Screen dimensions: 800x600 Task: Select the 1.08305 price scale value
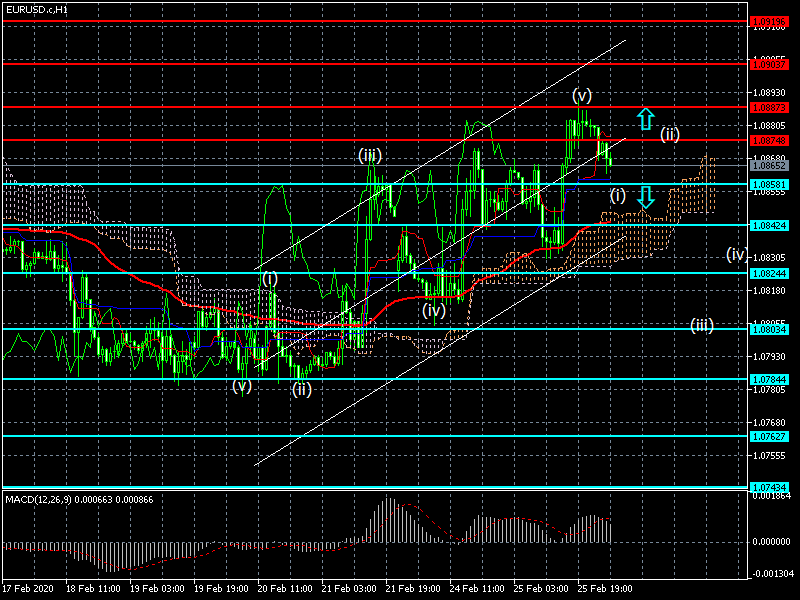[769, 258]
